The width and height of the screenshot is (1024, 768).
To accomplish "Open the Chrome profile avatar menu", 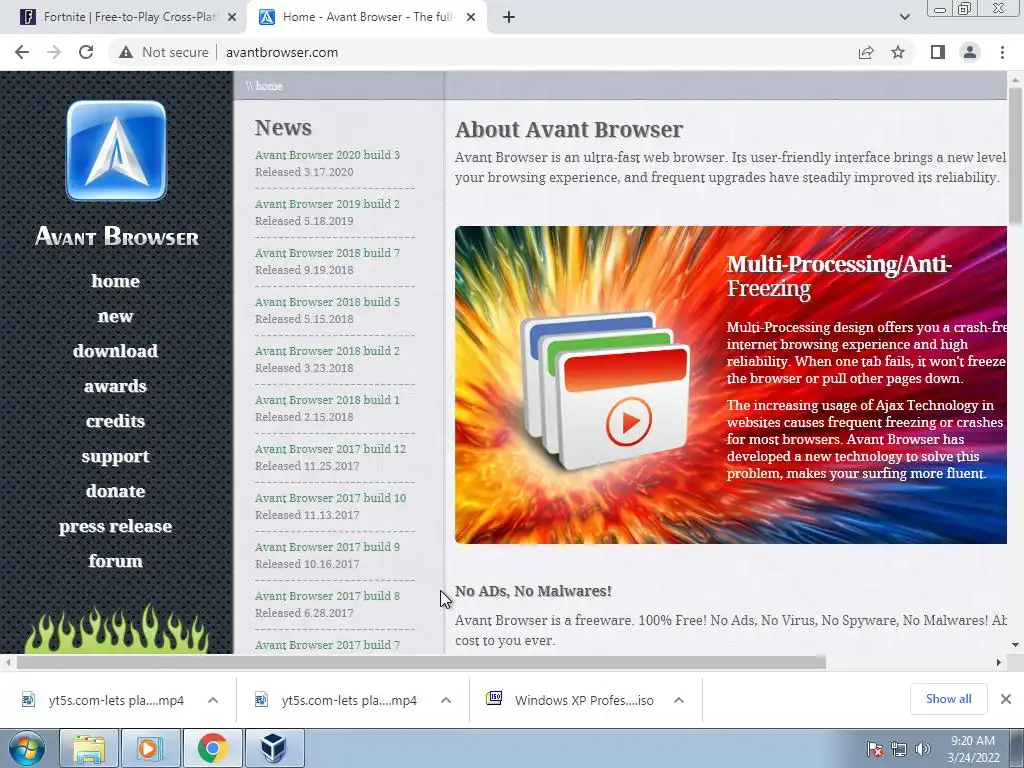I will pos(970,52).
